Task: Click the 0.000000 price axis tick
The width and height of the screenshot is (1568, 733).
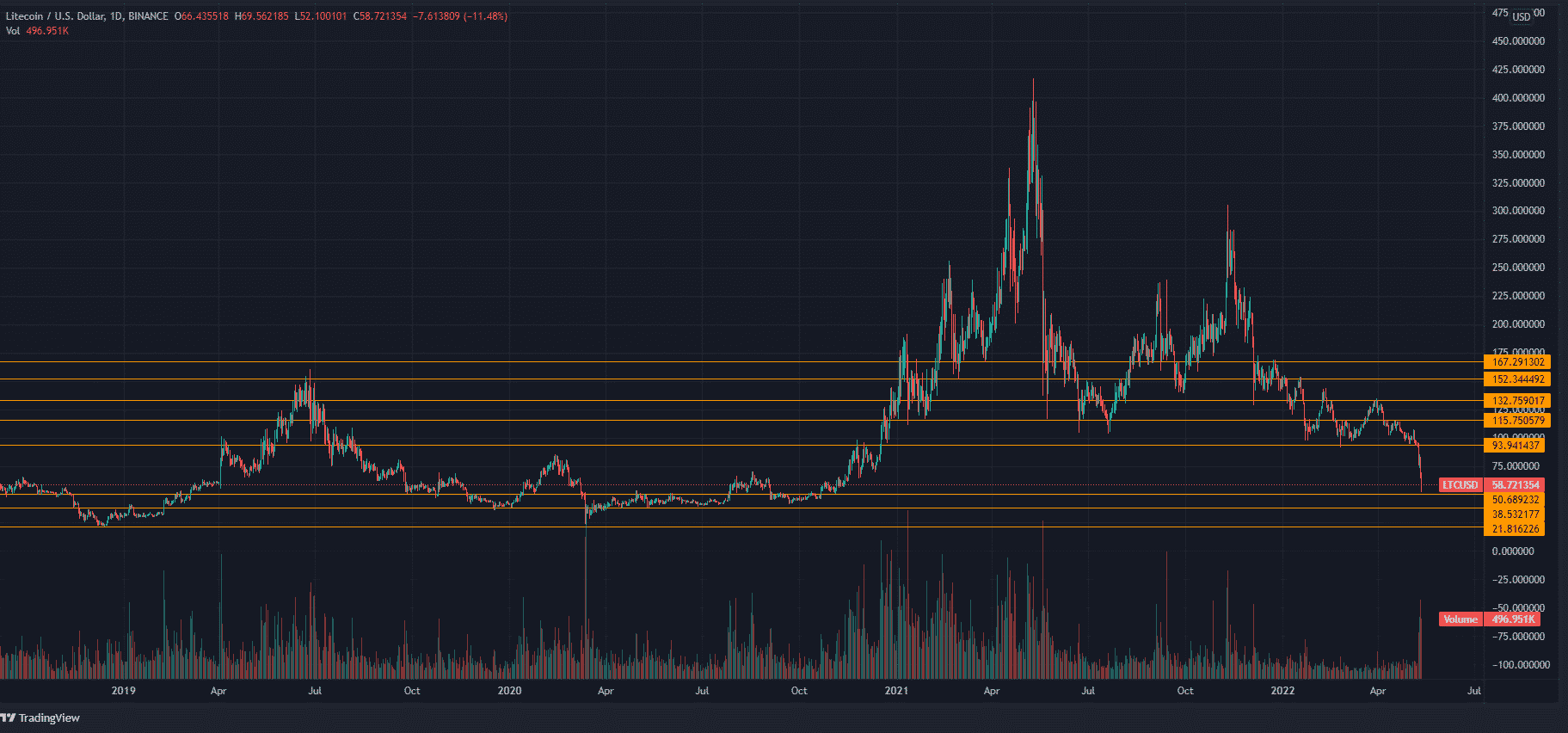Action: click(1513, 551)
